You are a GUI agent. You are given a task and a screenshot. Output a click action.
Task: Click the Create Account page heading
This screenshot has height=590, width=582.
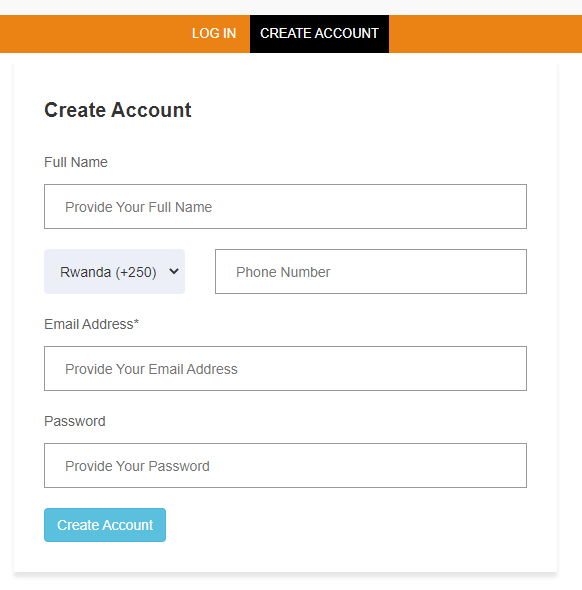point(118,110)
